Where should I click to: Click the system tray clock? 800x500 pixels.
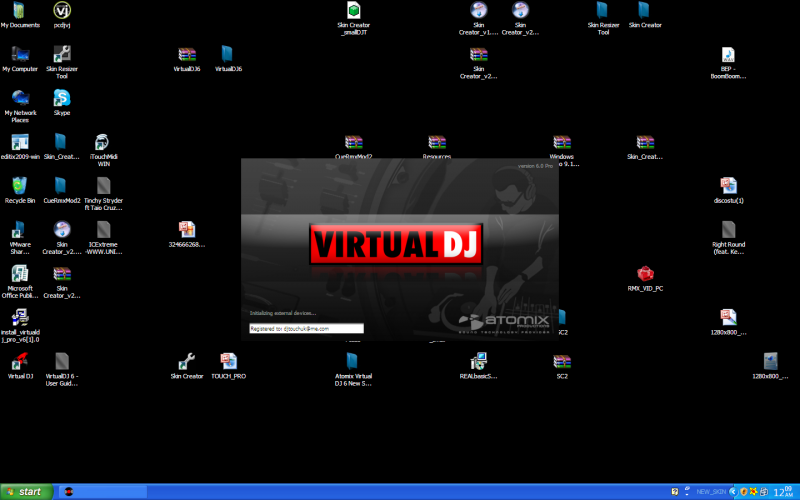[784, 491]
